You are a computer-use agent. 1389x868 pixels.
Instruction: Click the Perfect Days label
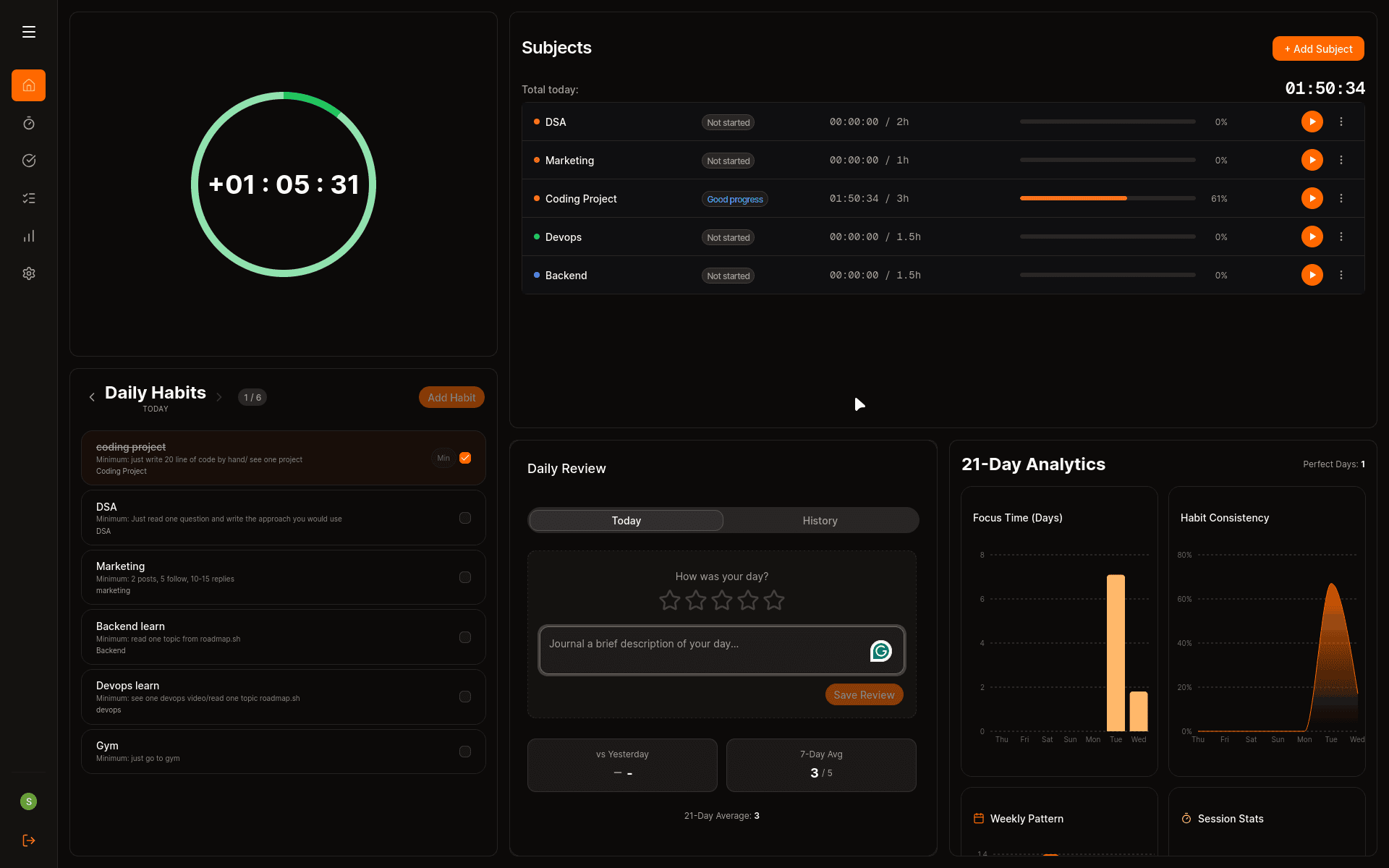[x=1333, y=464]
